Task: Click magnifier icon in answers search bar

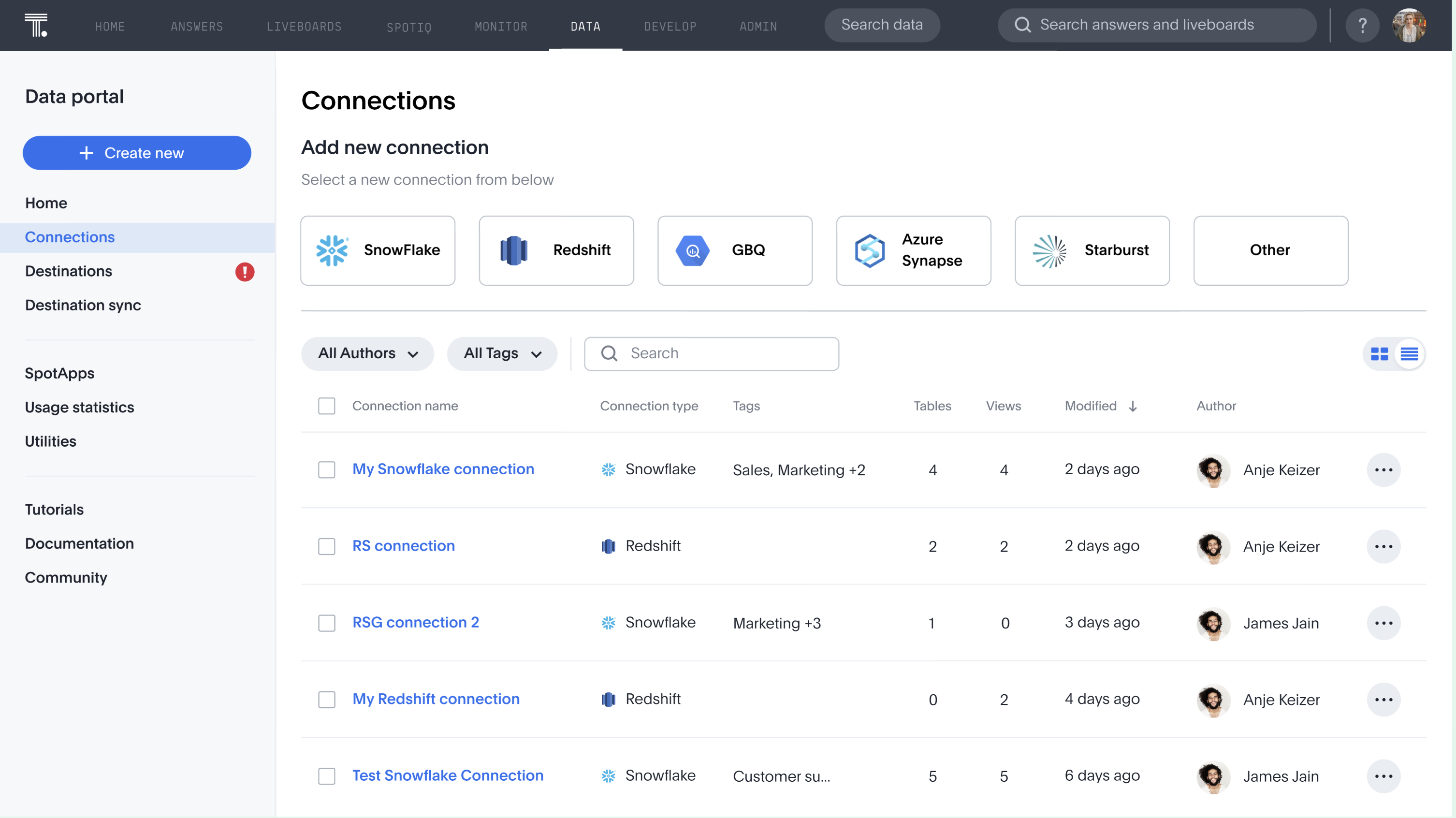Action: 1022,26
